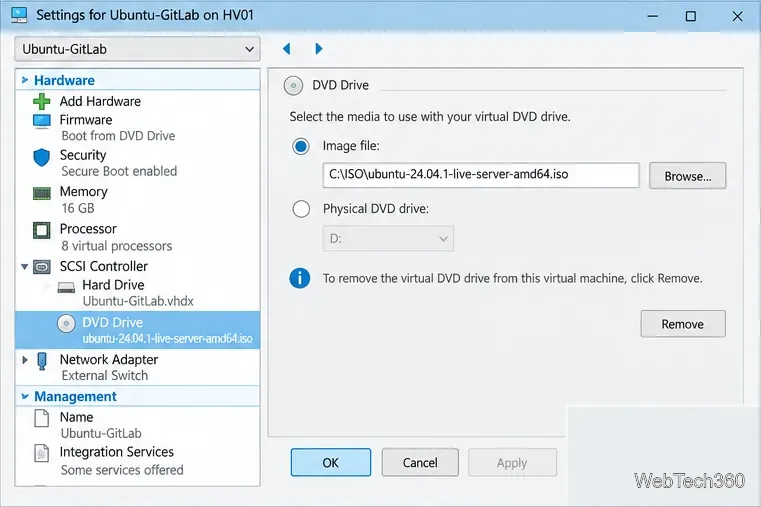Click 'Some services offered' text
This screenshot has height=507, width=761.
click(122, 470)
